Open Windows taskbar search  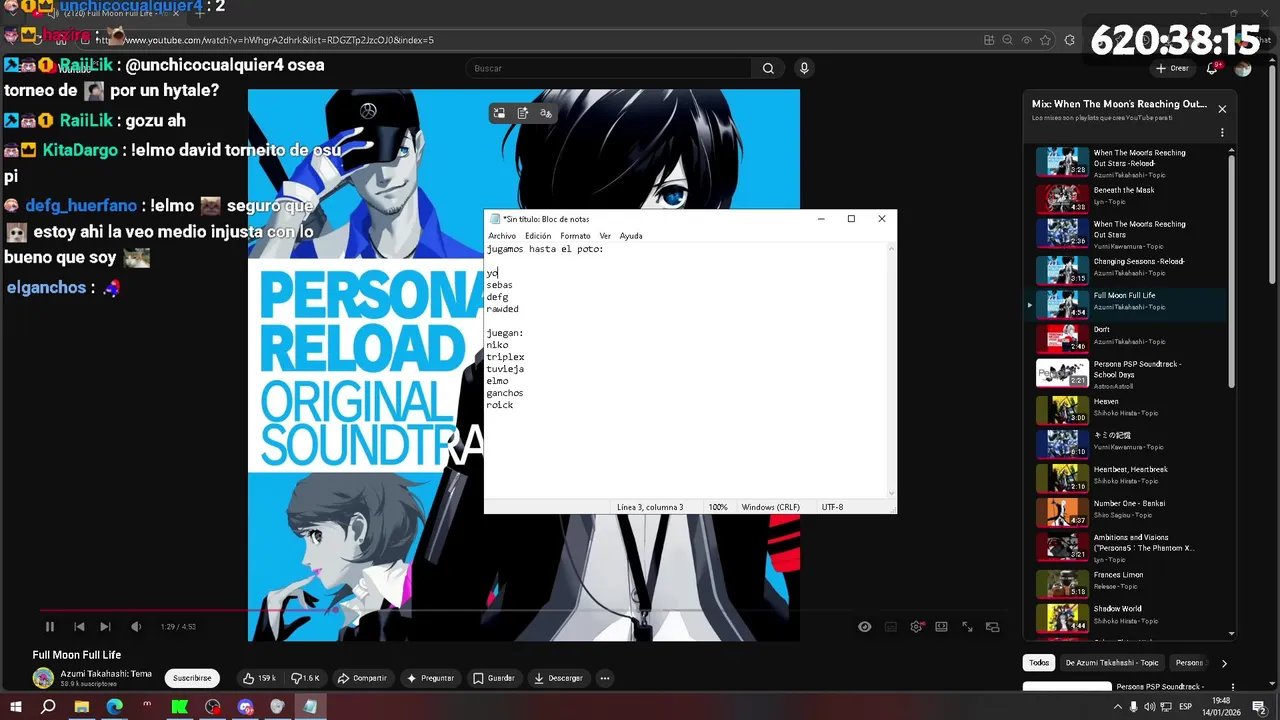tap(48, 706)
